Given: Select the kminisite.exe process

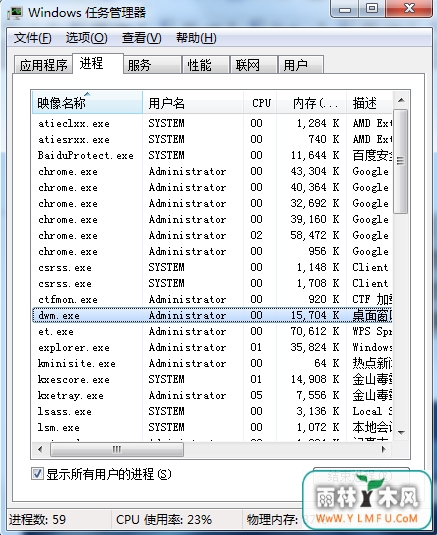Looking at the screenshot, I should click(x=212, y=363).
